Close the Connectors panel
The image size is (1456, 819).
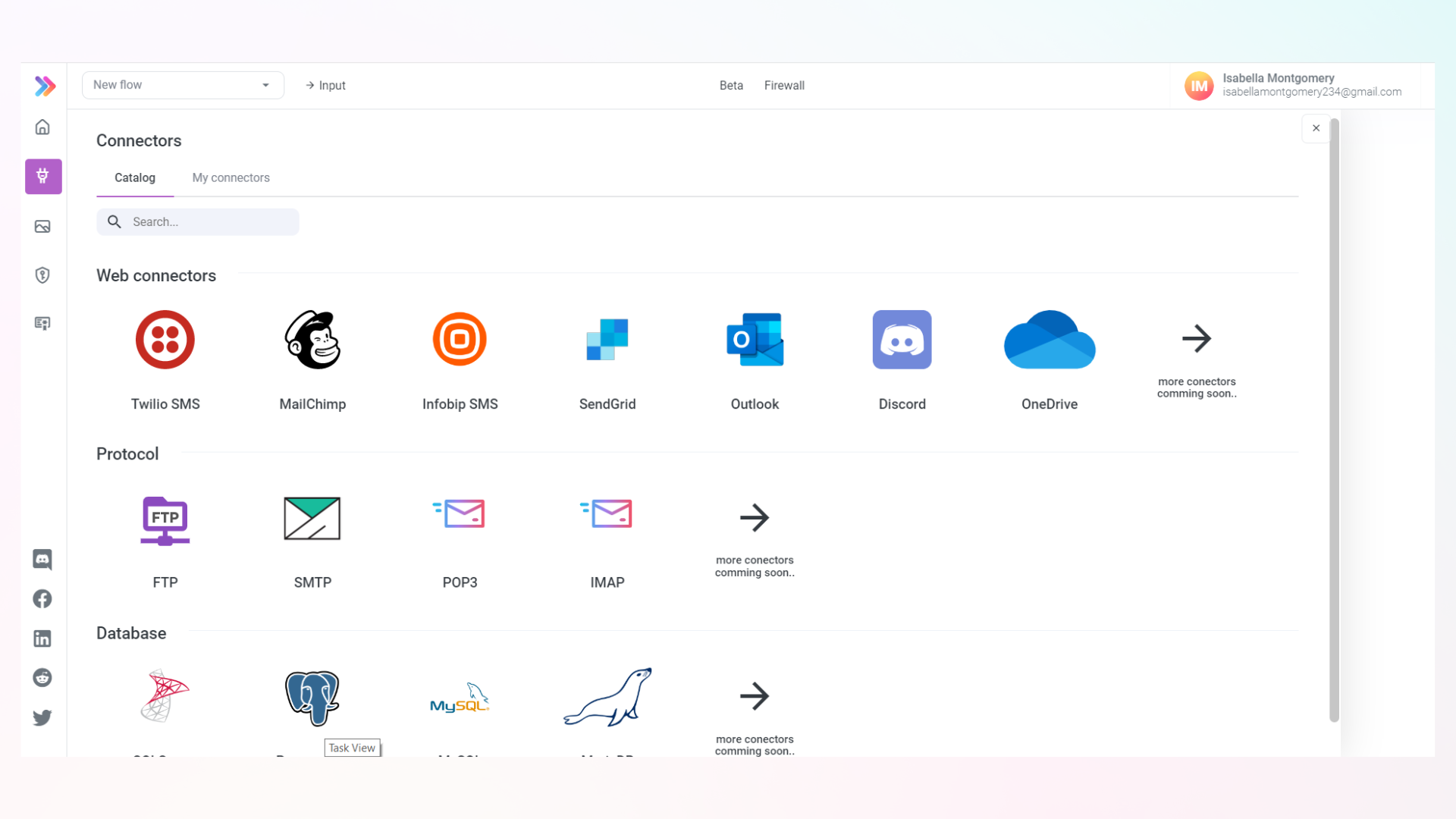click(1316, 128)
